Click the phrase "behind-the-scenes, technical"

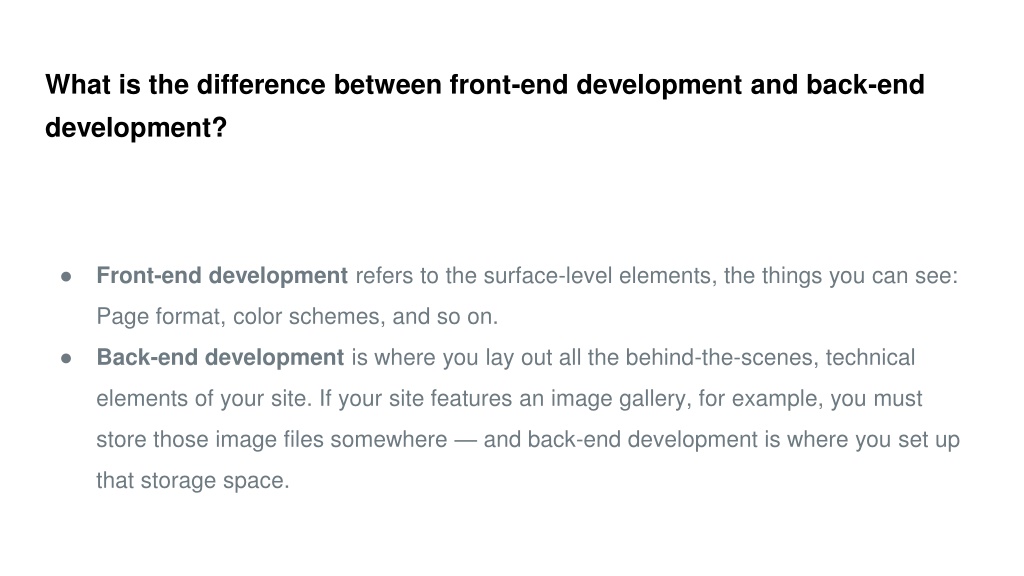pyautogui.click(x=770, y=358)
